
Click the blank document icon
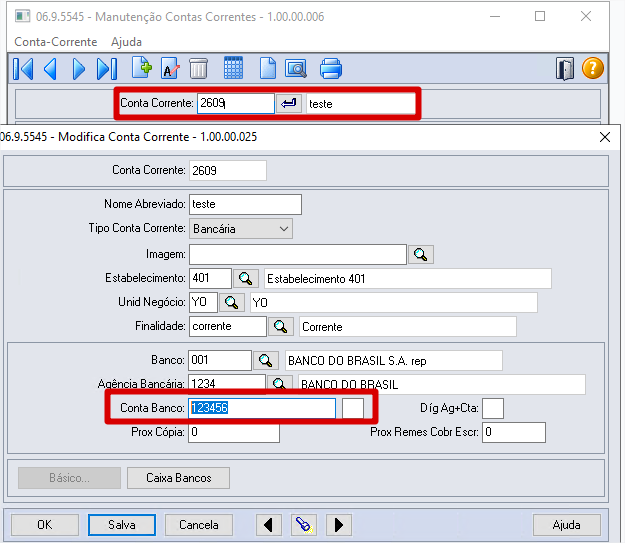point(267,68)
